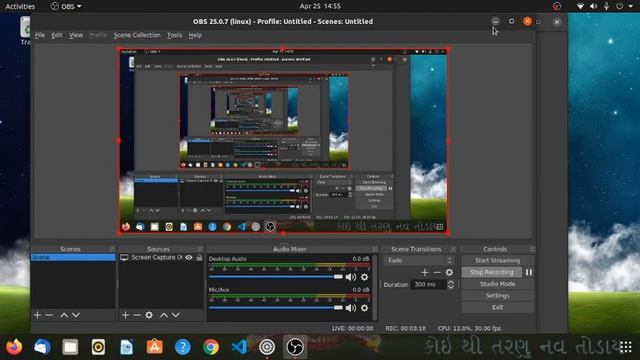Mute Mic/Aux speaker icon
Image resolution: width=640 pixels, height=360 pixels.
351,308
